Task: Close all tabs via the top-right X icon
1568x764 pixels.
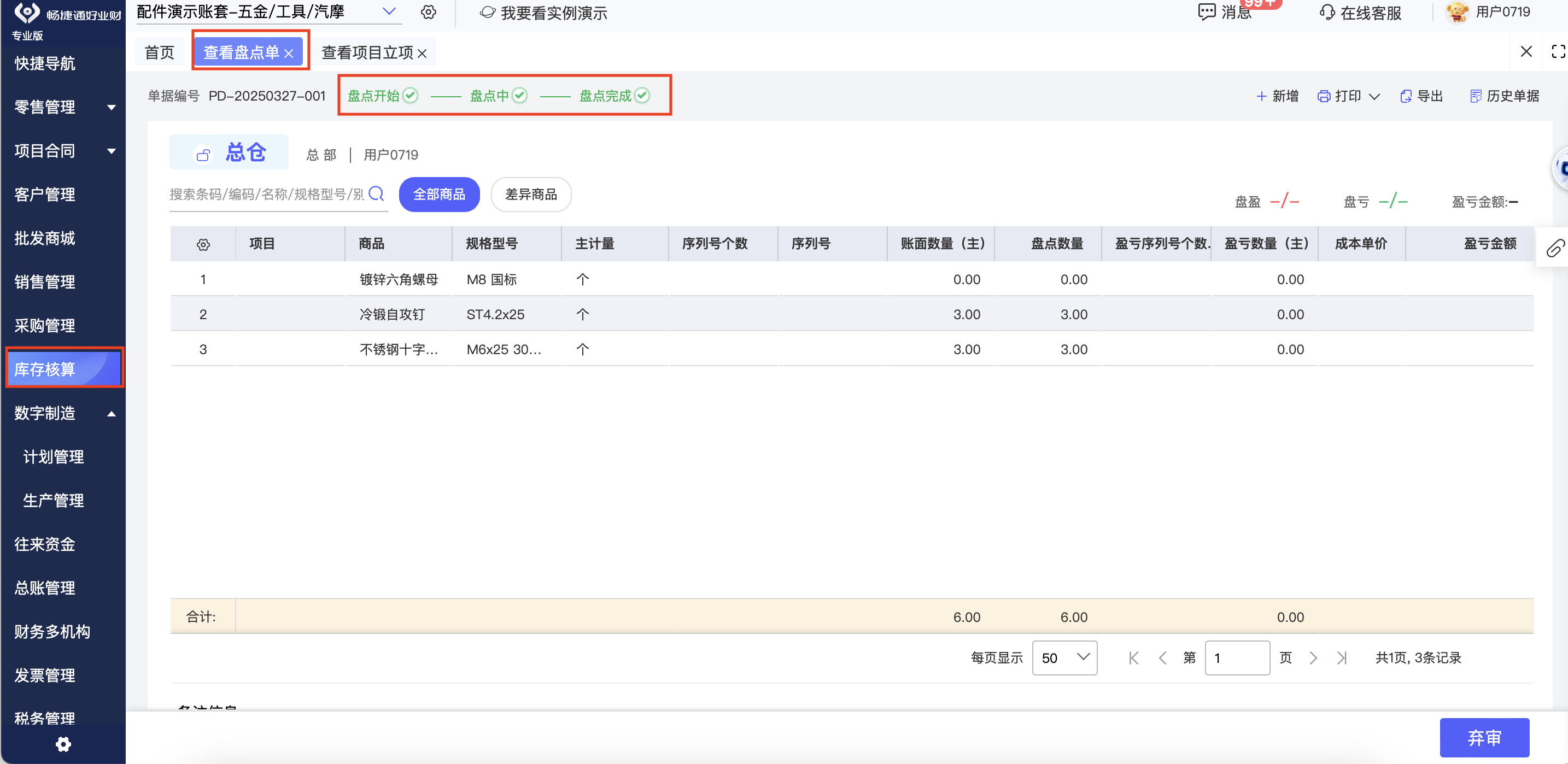Action: pos(1526,51)
